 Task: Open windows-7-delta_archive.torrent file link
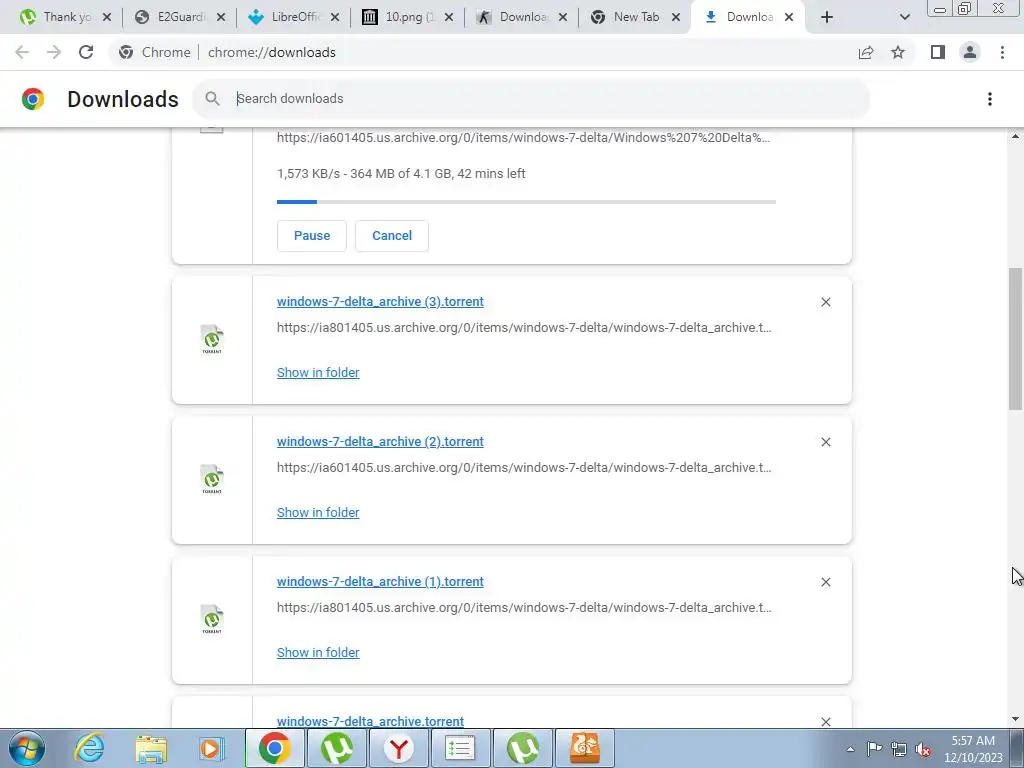pyautogui.click(x=370, y=721)
